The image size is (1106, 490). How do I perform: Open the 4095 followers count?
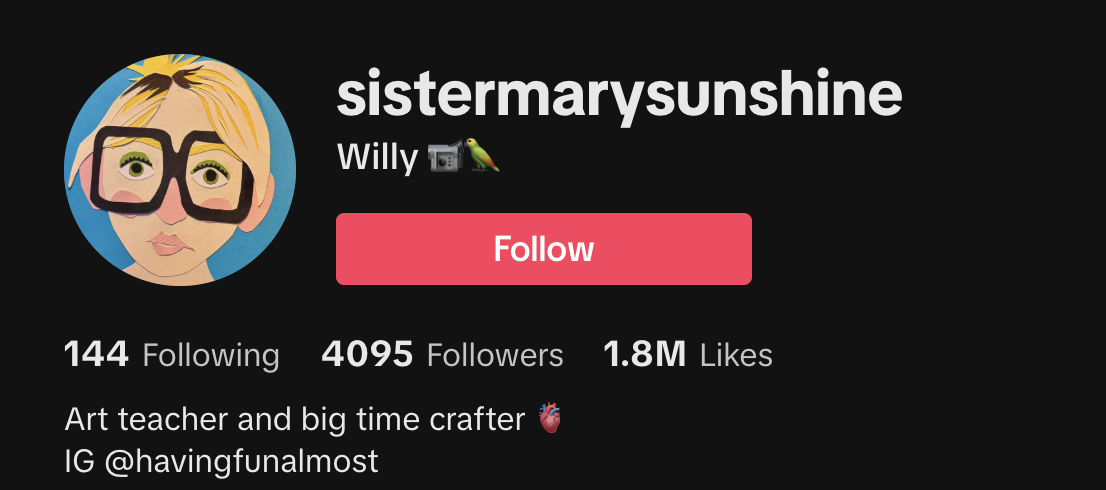[x=367, y=355]
